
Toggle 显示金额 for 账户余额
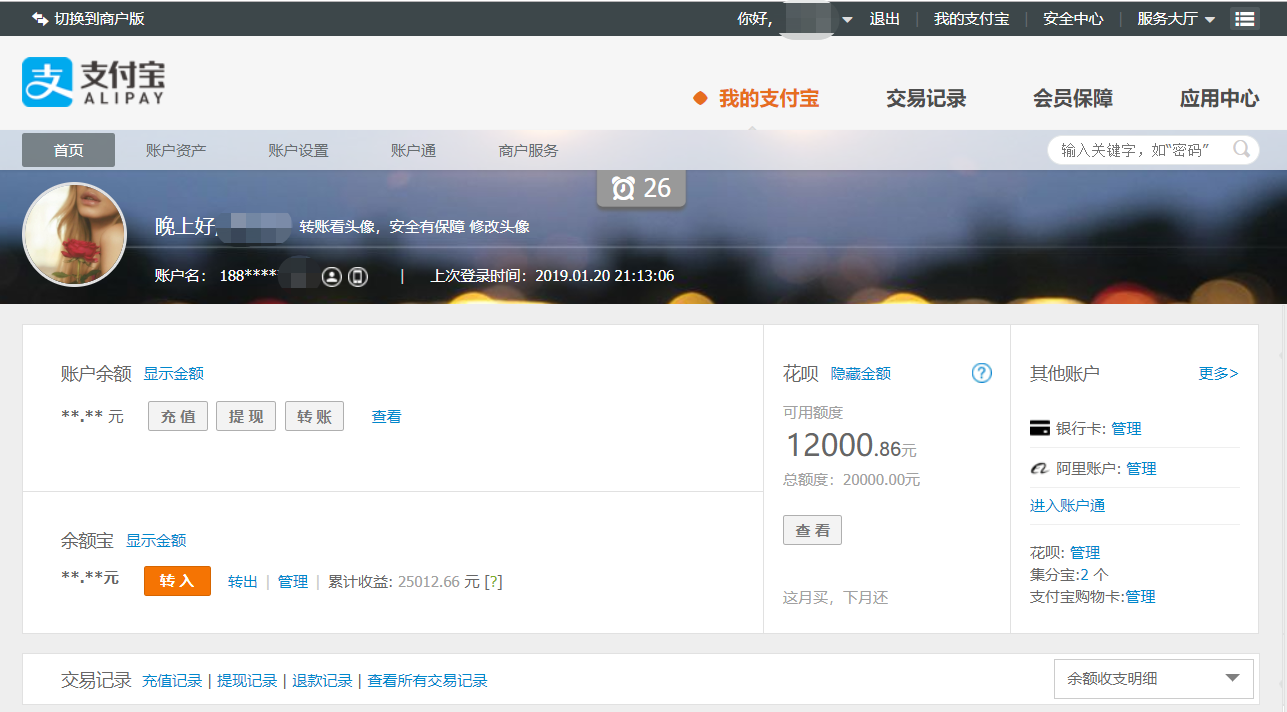coord(174,373)
